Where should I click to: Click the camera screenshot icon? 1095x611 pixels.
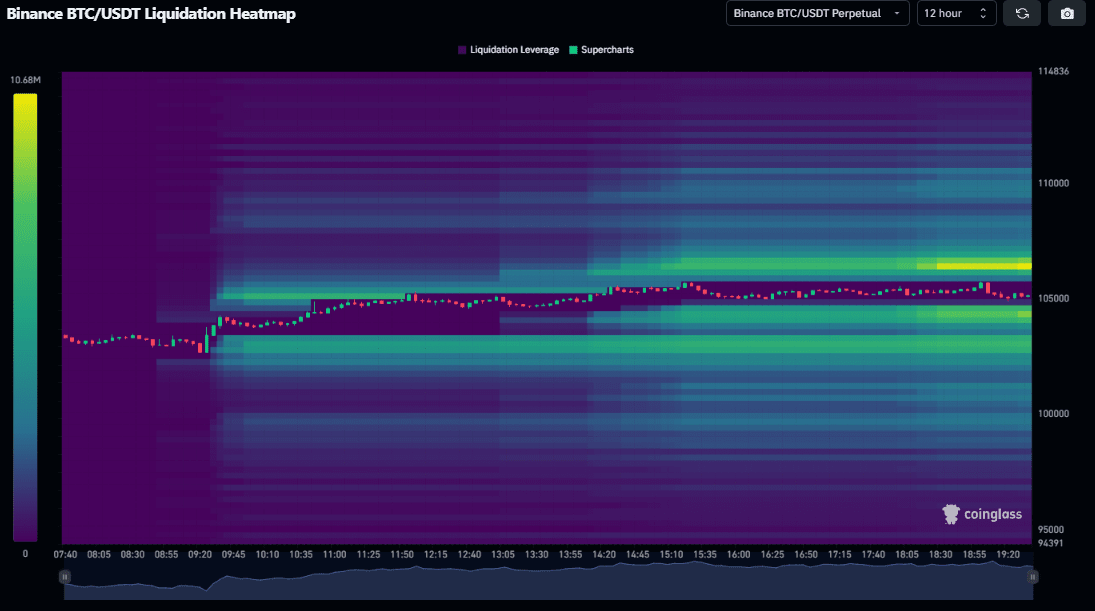click(x=1067, y=13)
